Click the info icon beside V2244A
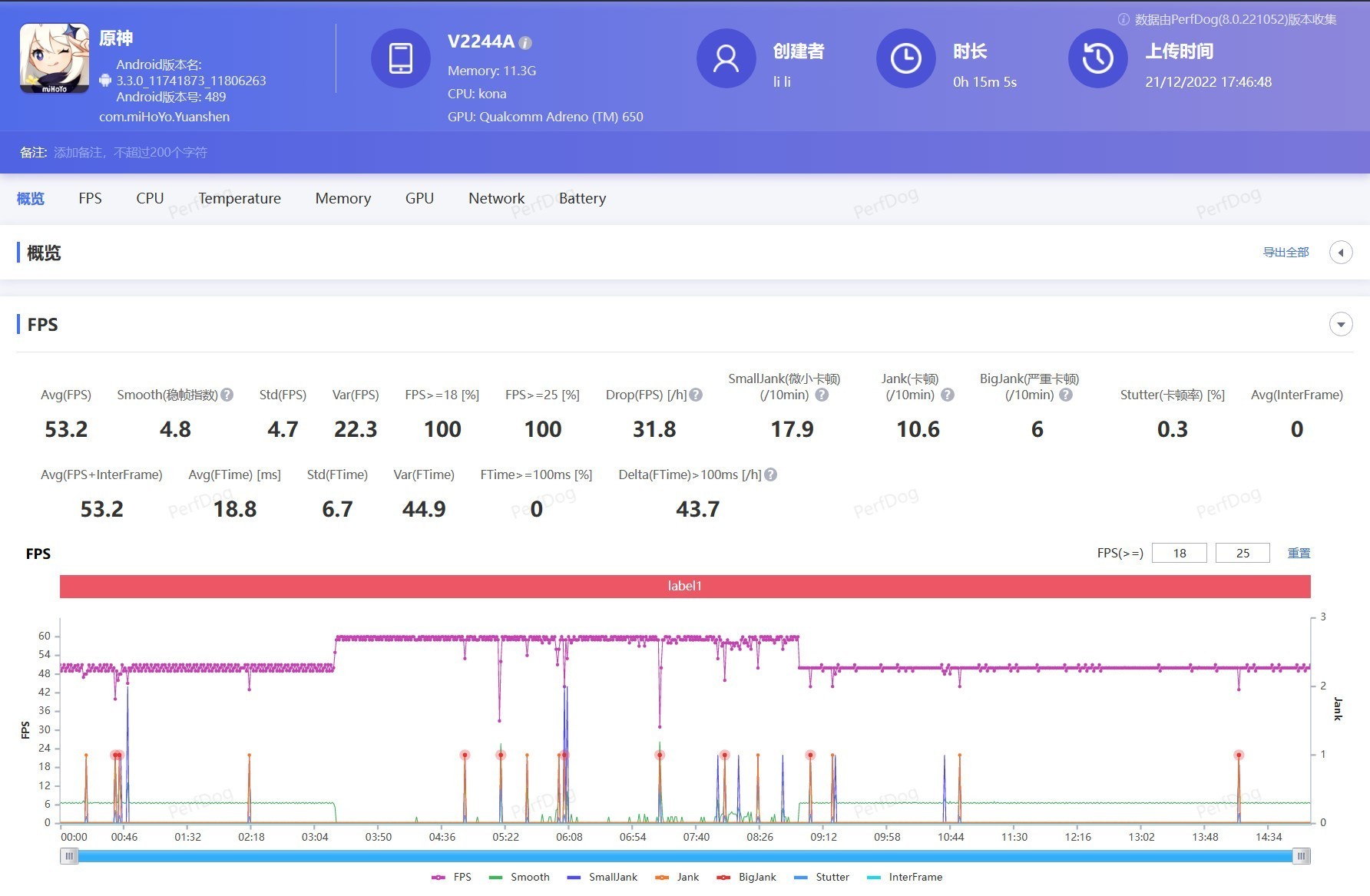The image size is (1370, 896). tap(525, 43)
